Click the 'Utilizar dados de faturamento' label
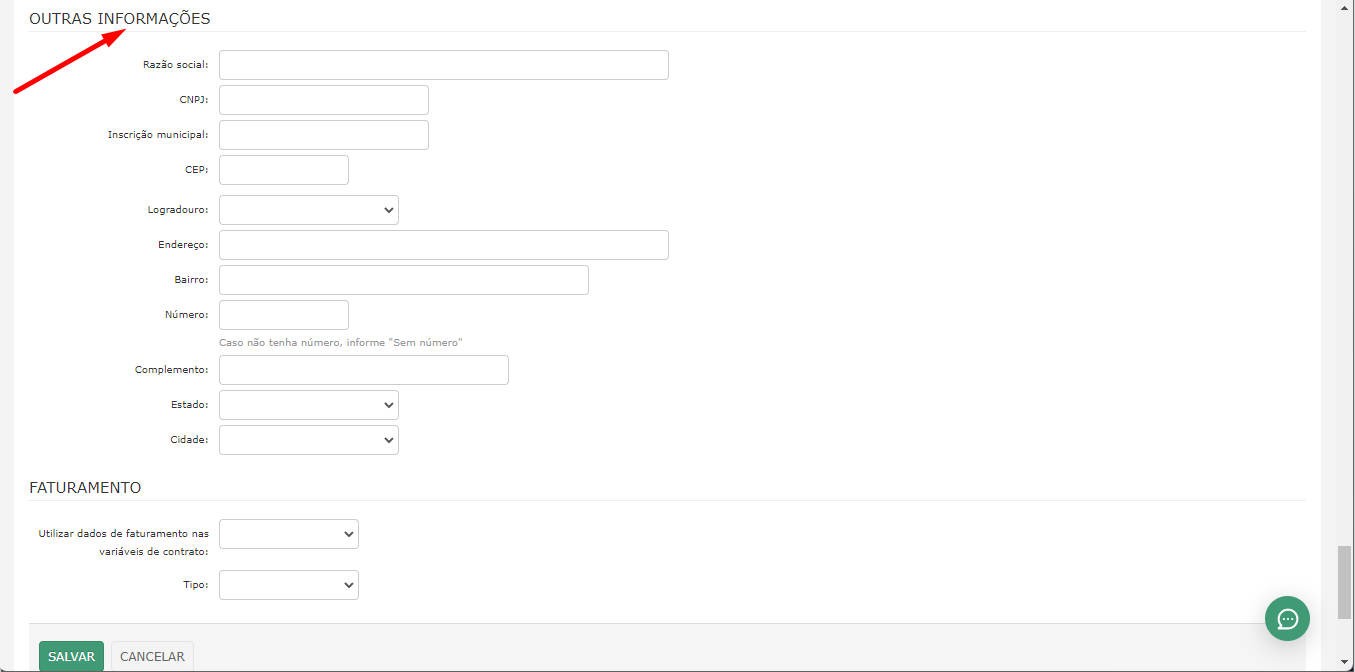 click(x=123, y=542)
